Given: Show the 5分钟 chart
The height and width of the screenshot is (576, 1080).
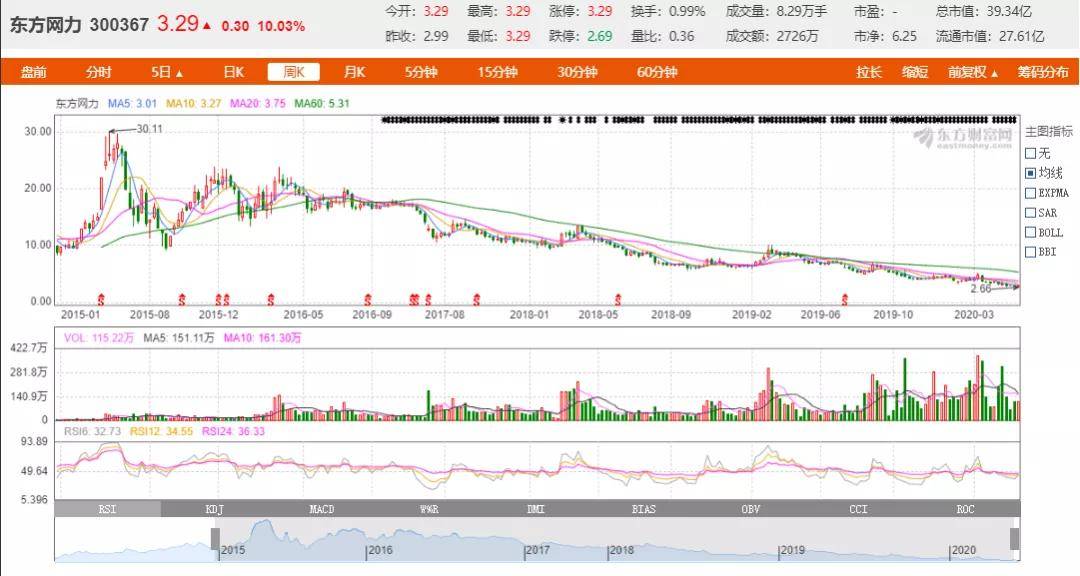Looking at the screenshot, I should 421,72.
